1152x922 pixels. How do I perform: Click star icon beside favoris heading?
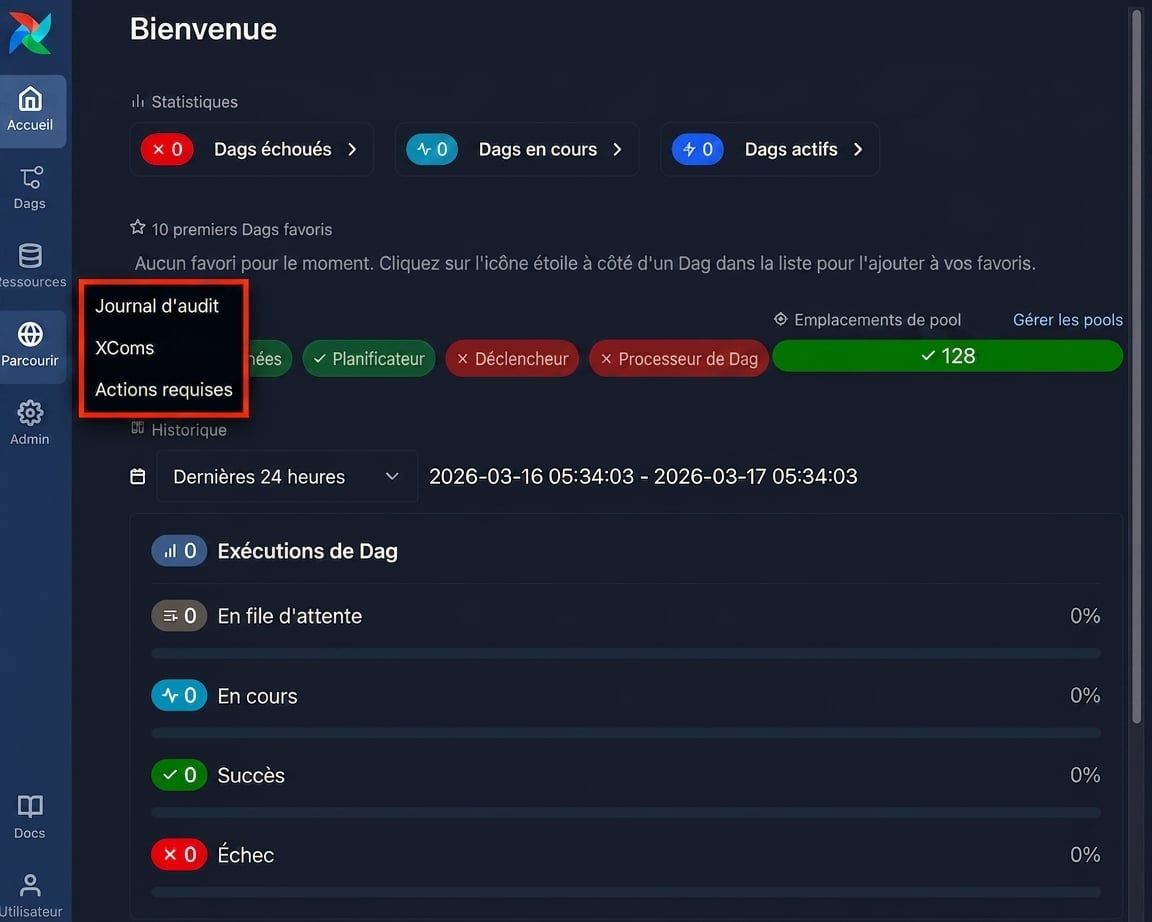tap(137, 228)
